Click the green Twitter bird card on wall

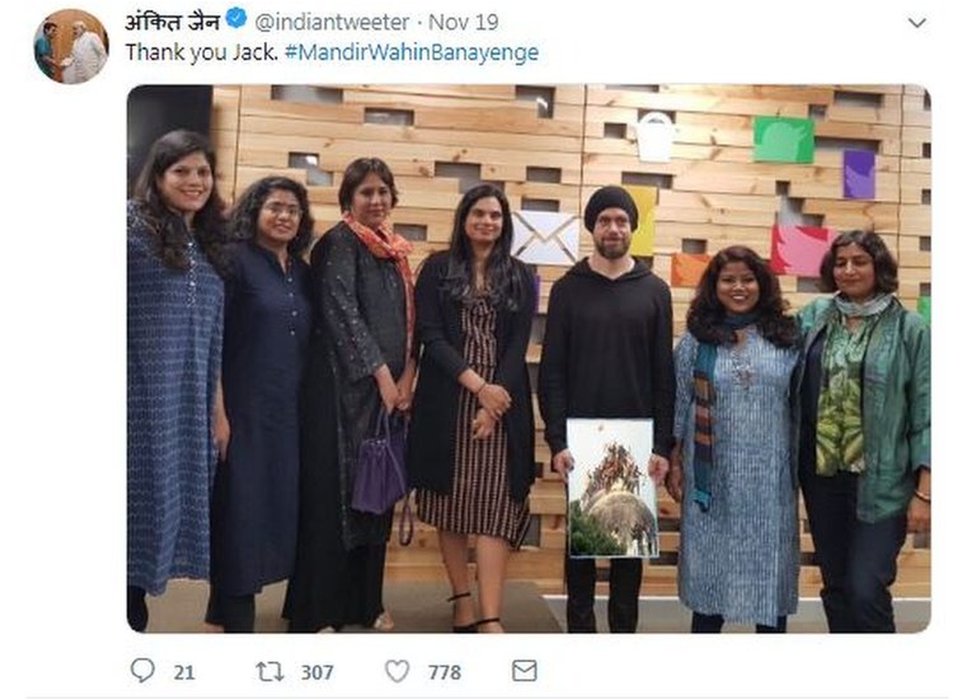tap(783, 139)
